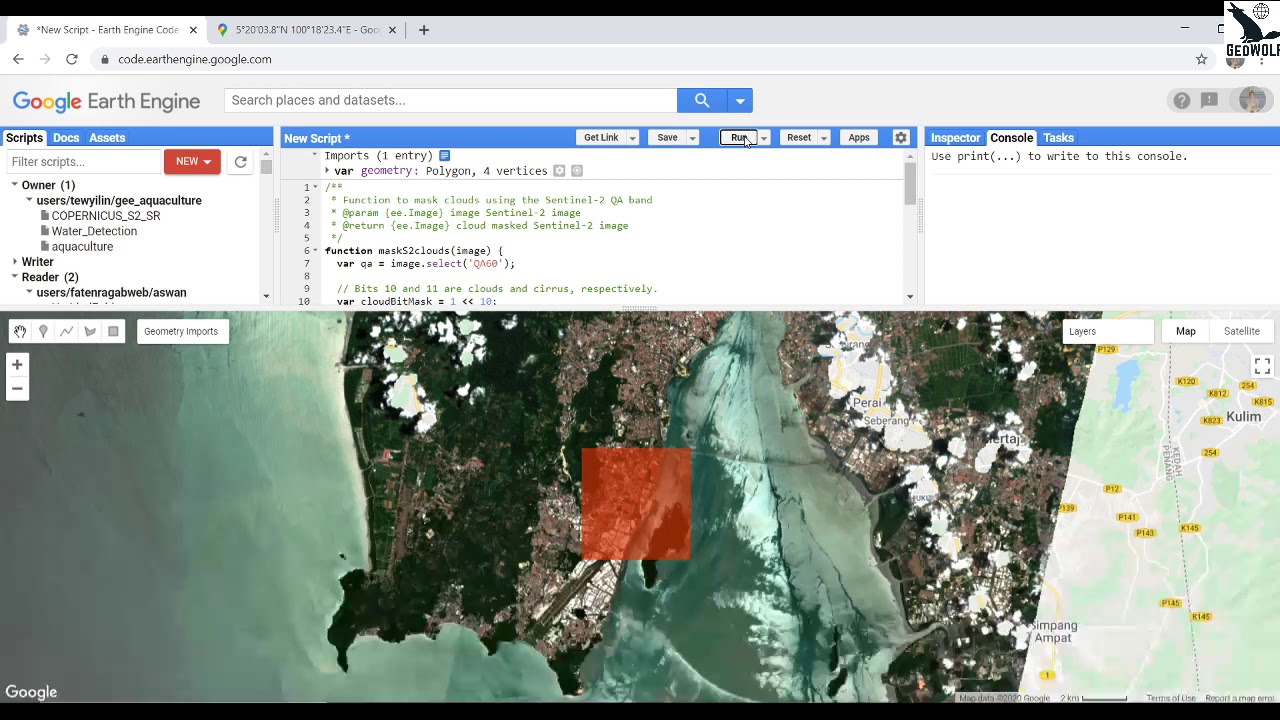The width and height of the screenshot is (1280, 720).
Task: Click the code editor vertical scrollbar
Action: (x=910, y=184)
